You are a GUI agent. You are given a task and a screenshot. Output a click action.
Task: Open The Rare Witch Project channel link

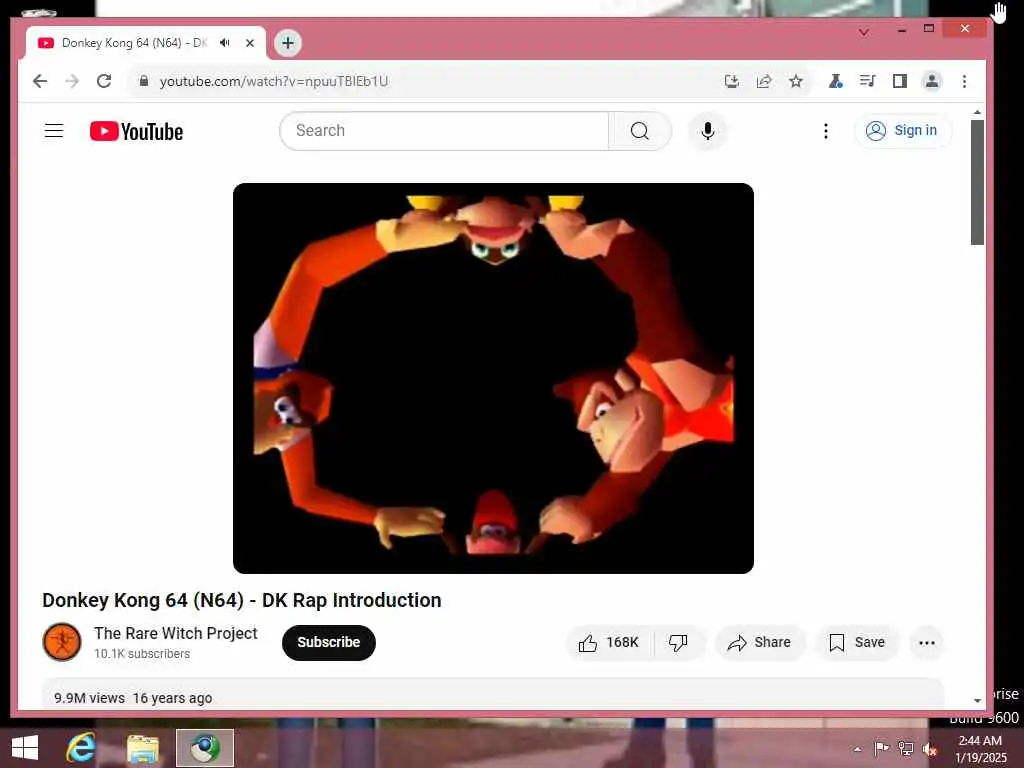tap(176, 633)
